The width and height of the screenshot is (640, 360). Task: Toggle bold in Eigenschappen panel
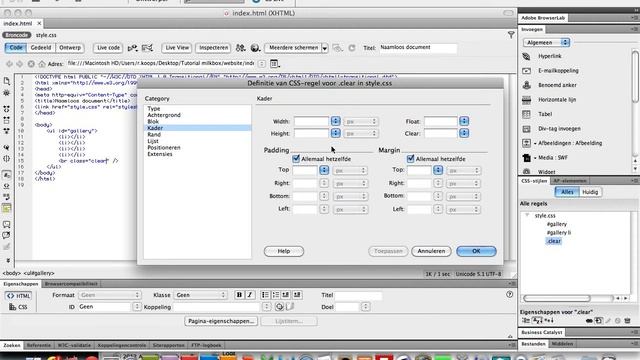click(239, 295)
